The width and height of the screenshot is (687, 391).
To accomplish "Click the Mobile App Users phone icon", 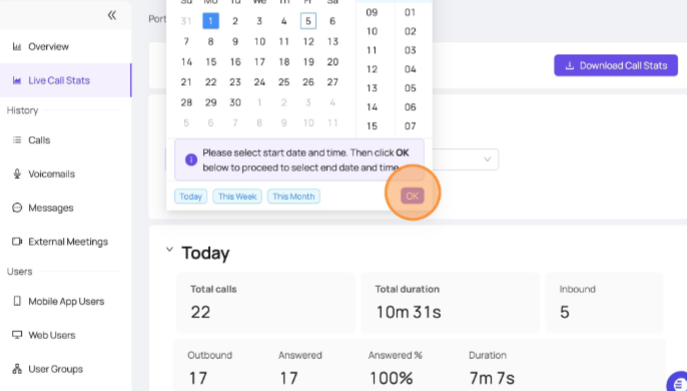I will 17,301.
